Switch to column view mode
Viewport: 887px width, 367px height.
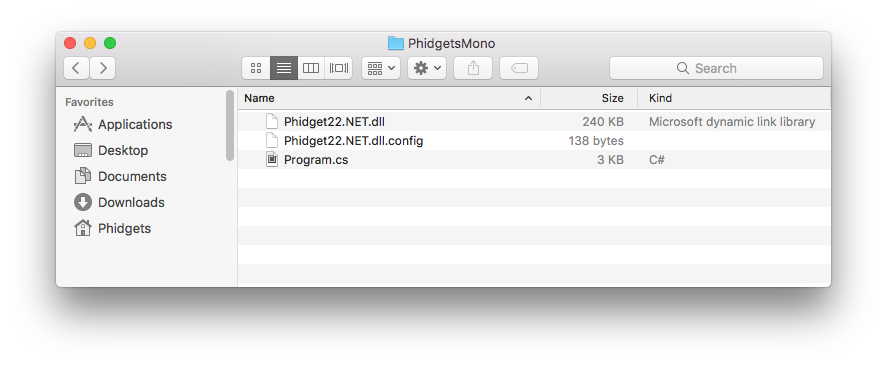pyautogui.click(x=311, y=68)
